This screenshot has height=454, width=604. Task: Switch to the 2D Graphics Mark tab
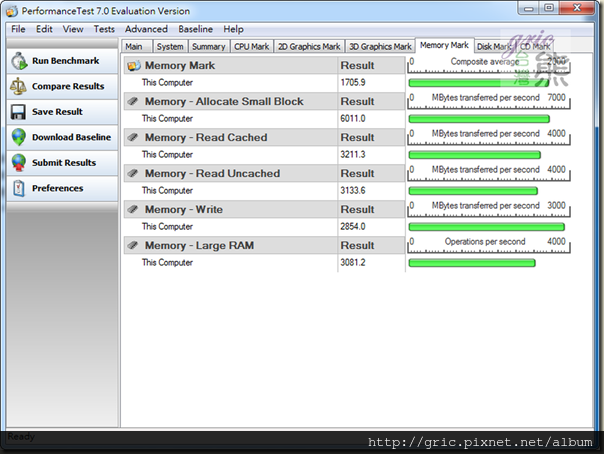(309, 47)
